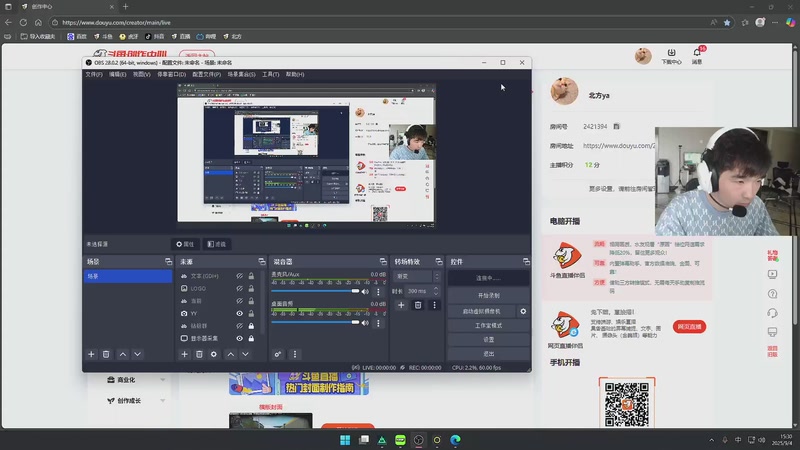The image size is (800, 450).
Task: Open virtual camera settings gear
Action: [x=523, y=311]
